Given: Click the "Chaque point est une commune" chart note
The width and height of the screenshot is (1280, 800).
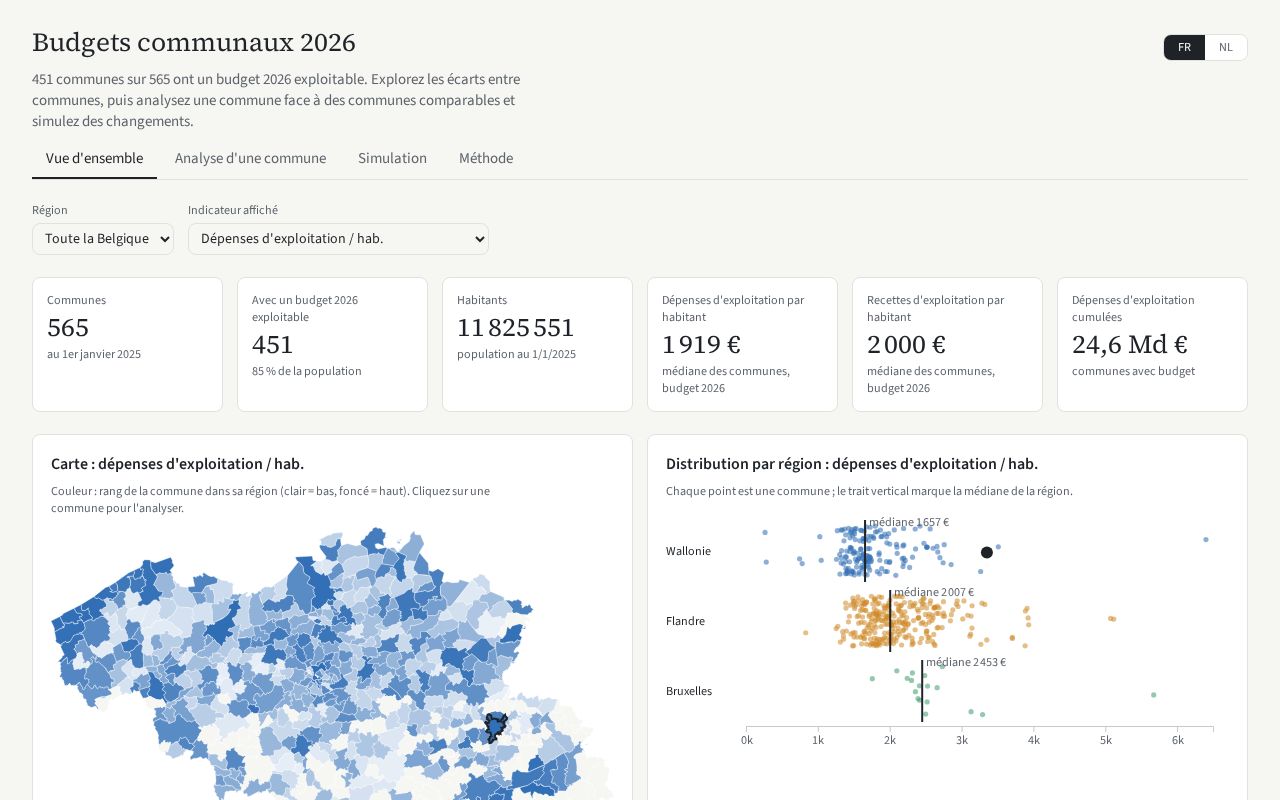Looking at the screenshot, I should 869,491.
